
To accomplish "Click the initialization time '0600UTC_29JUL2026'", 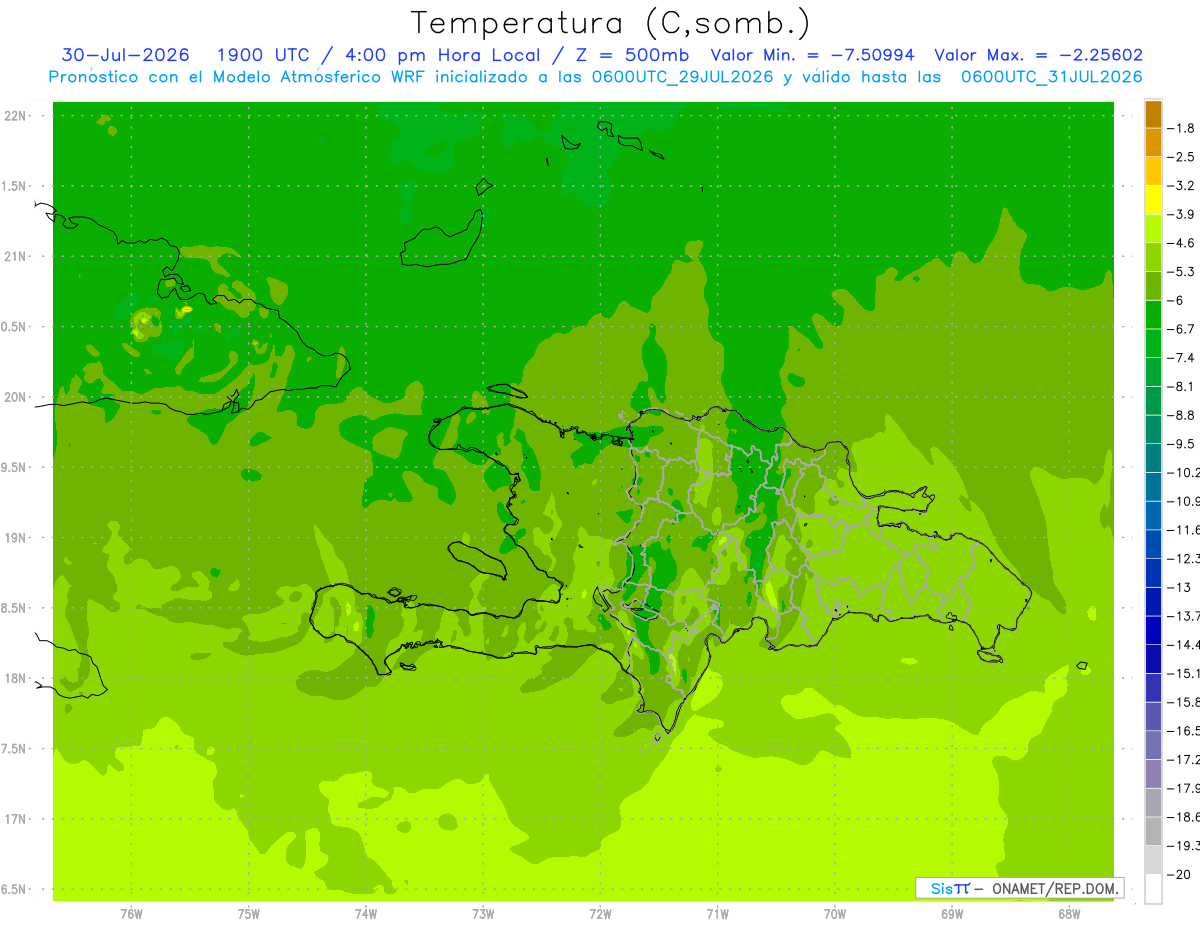I will coord(681,77).
